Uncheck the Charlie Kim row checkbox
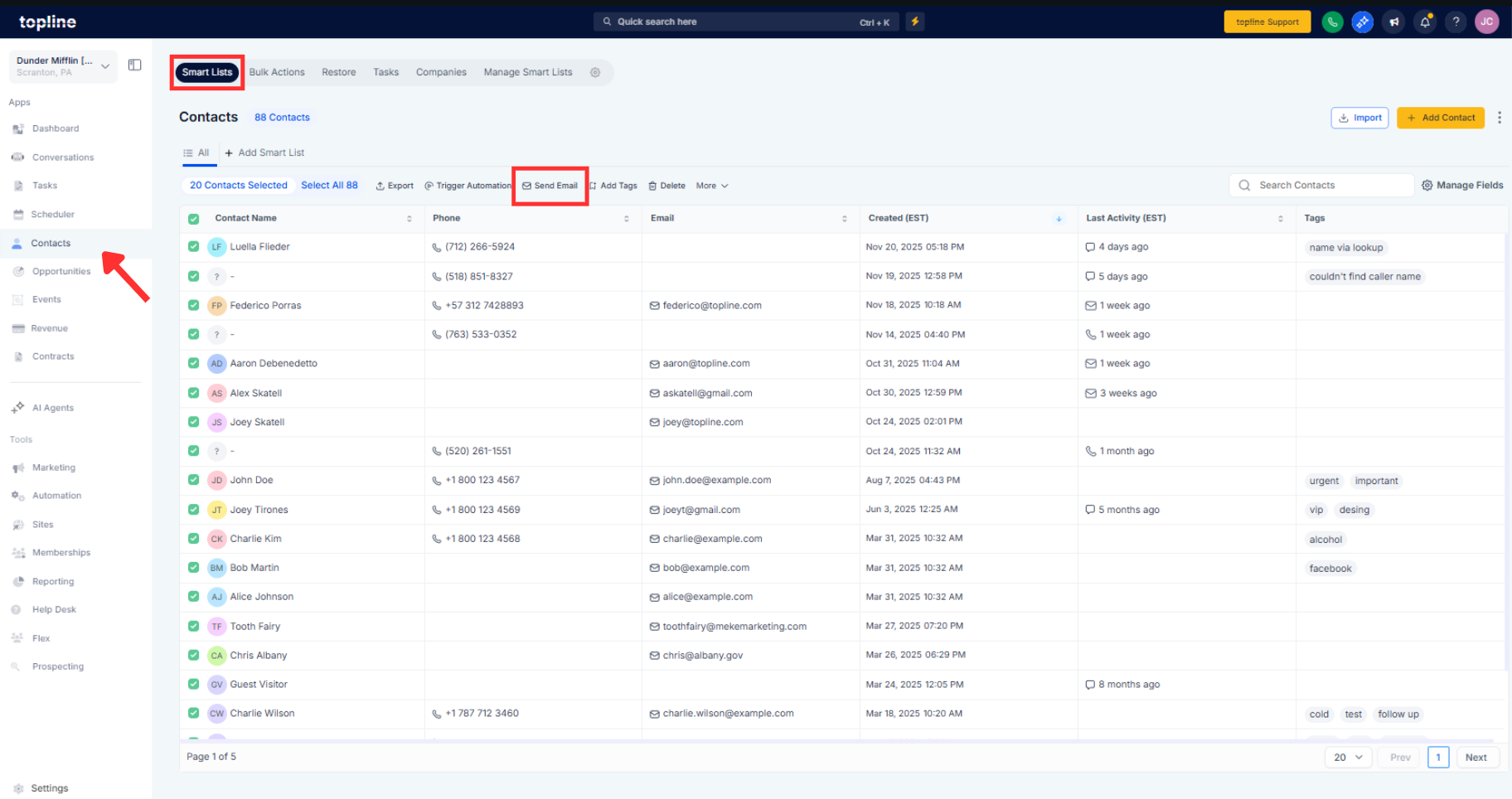 (193, 539)
